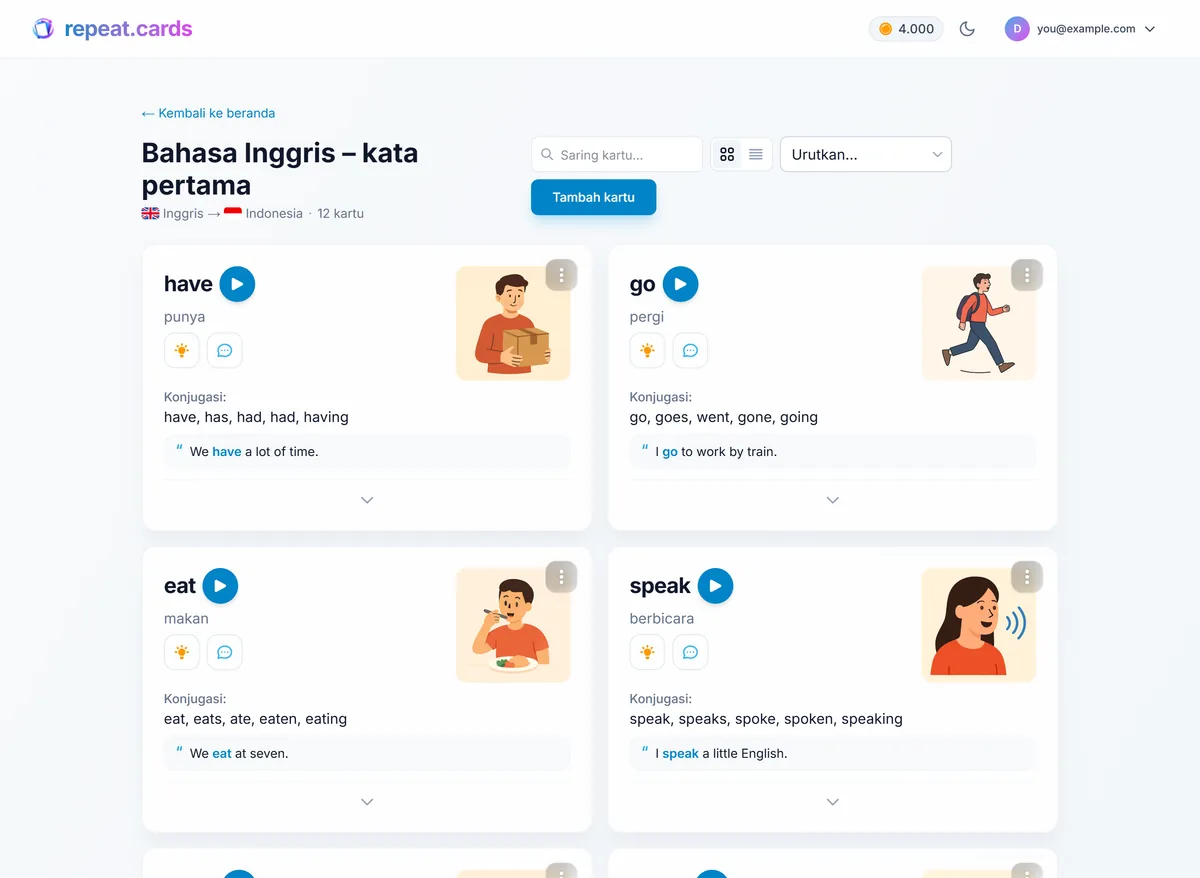Viewport: 1200px width, 878px height.
Task: Expand the "have" card details
Action: pos(367,500)
